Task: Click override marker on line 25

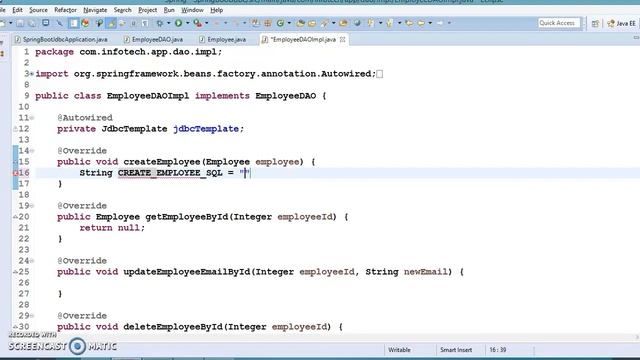Action: (15, 272)
